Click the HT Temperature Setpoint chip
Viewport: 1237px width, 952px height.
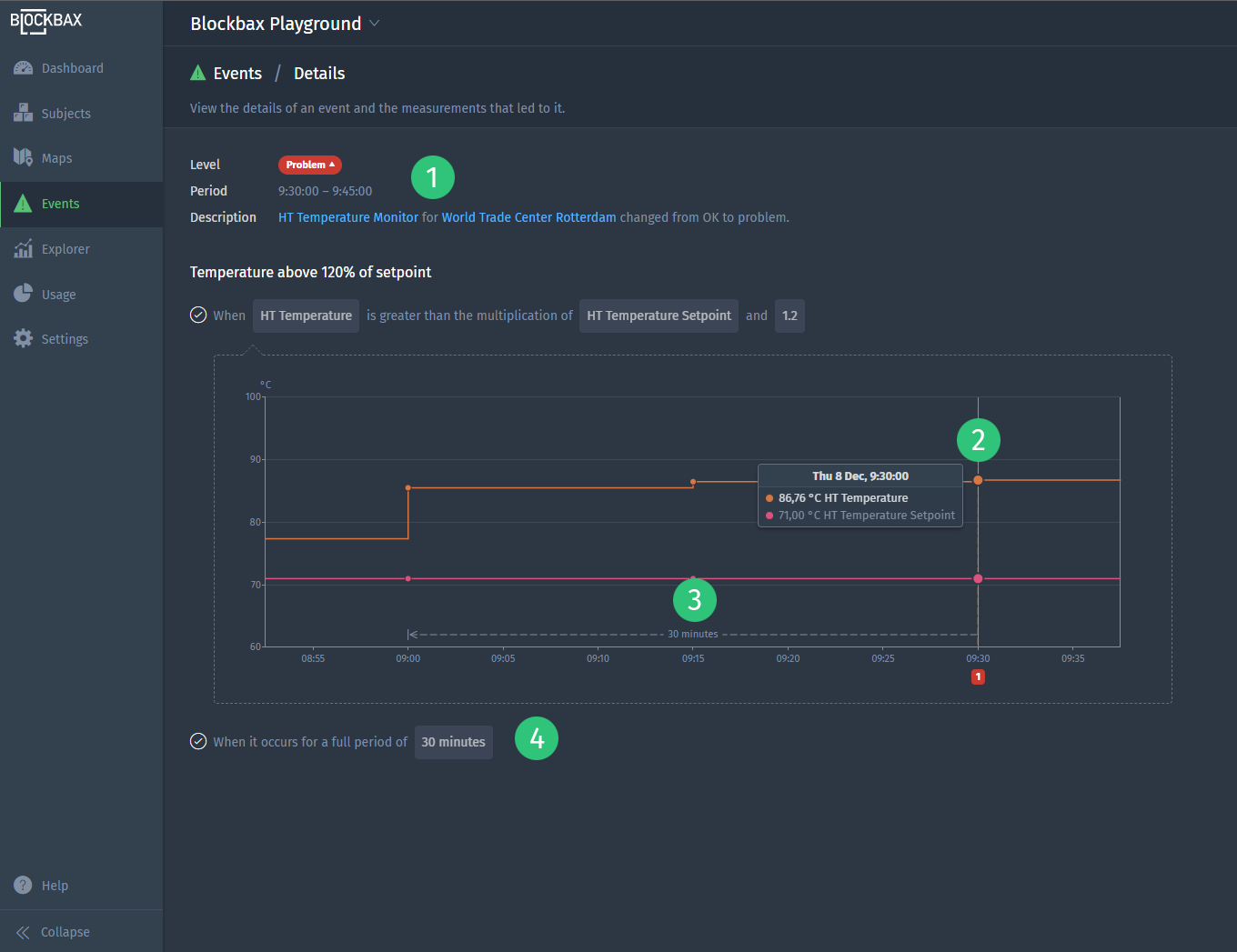pyautogui.click(x=659, y=316)
